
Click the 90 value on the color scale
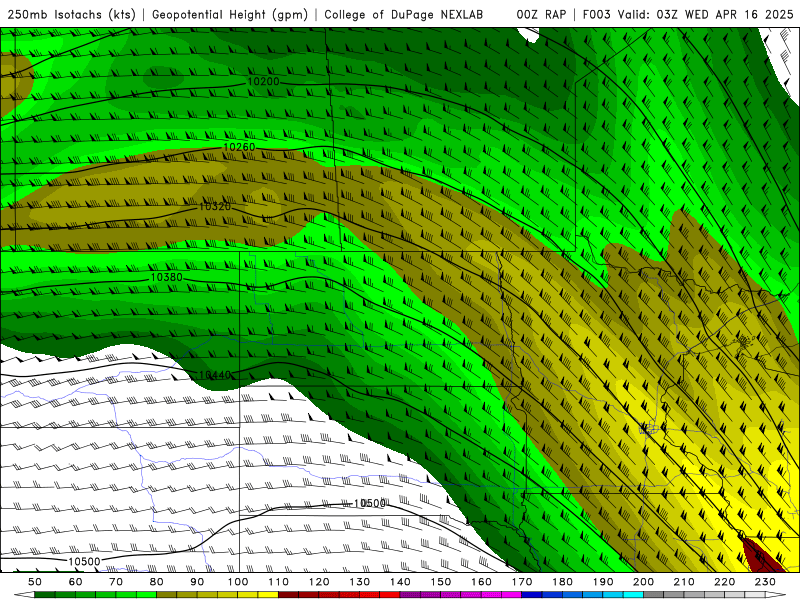(x=197, y=582)
